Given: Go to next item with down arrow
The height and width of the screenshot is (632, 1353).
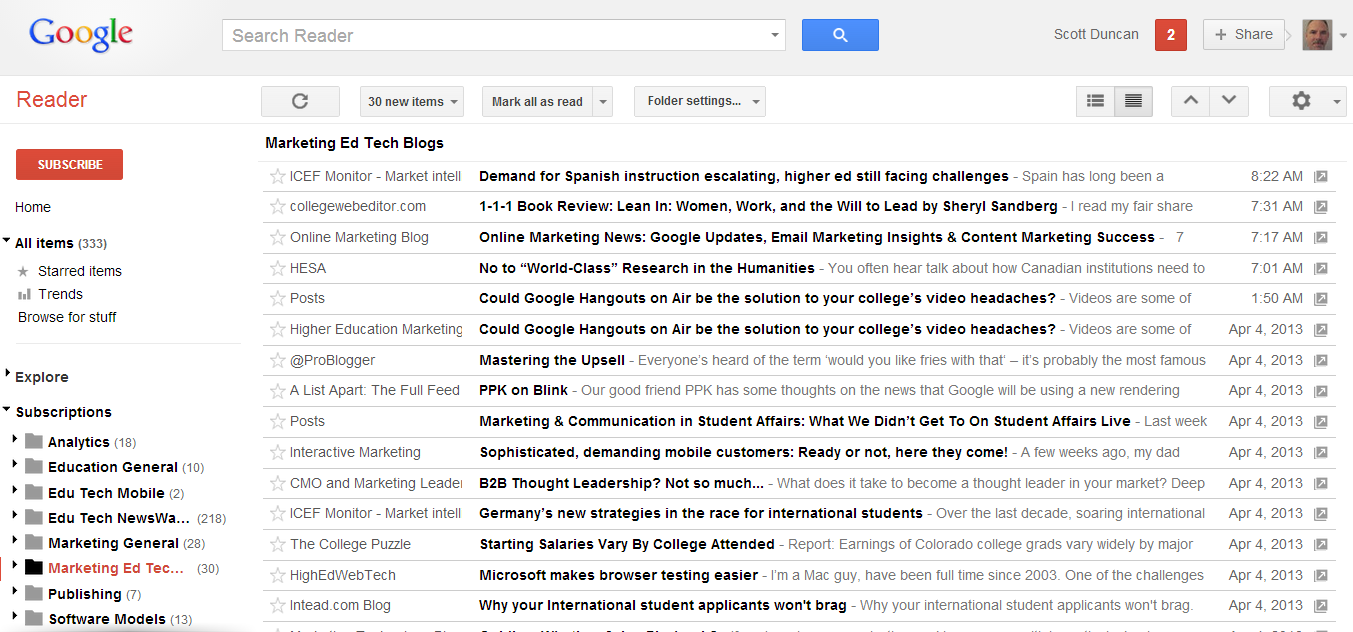Looking at the screenshot, I should [x=1229, y=101].
